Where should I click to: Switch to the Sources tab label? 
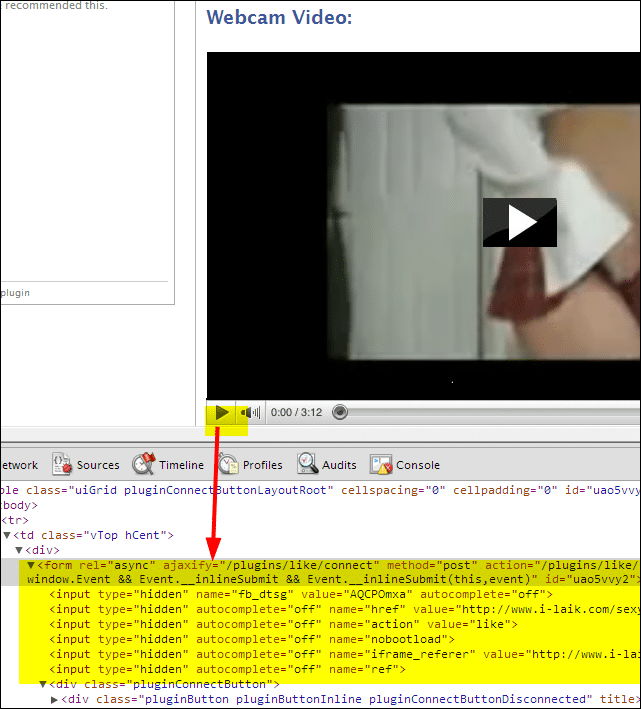98,465
